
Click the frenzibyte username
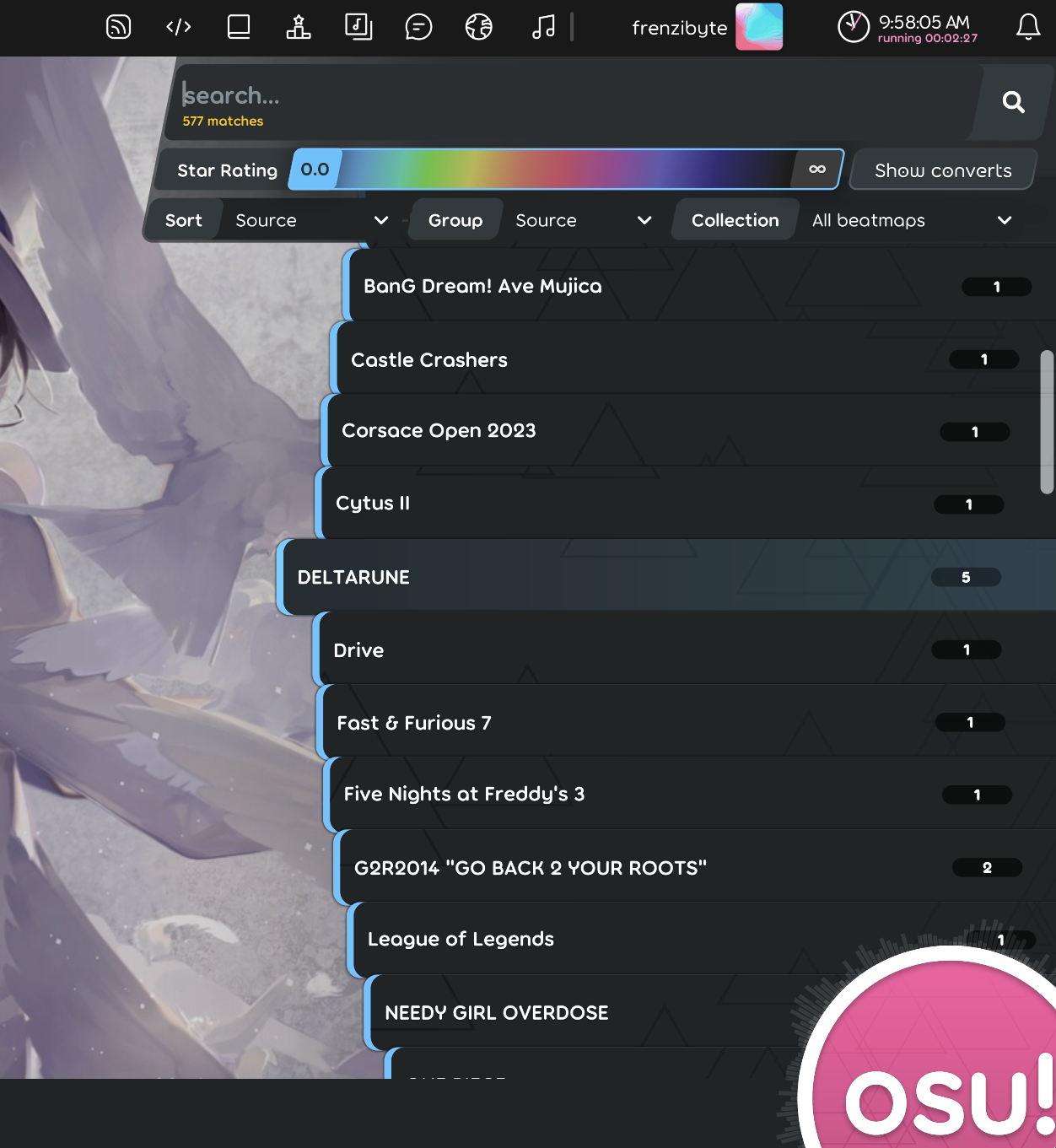pyautogui.click(x=680, y=28)
